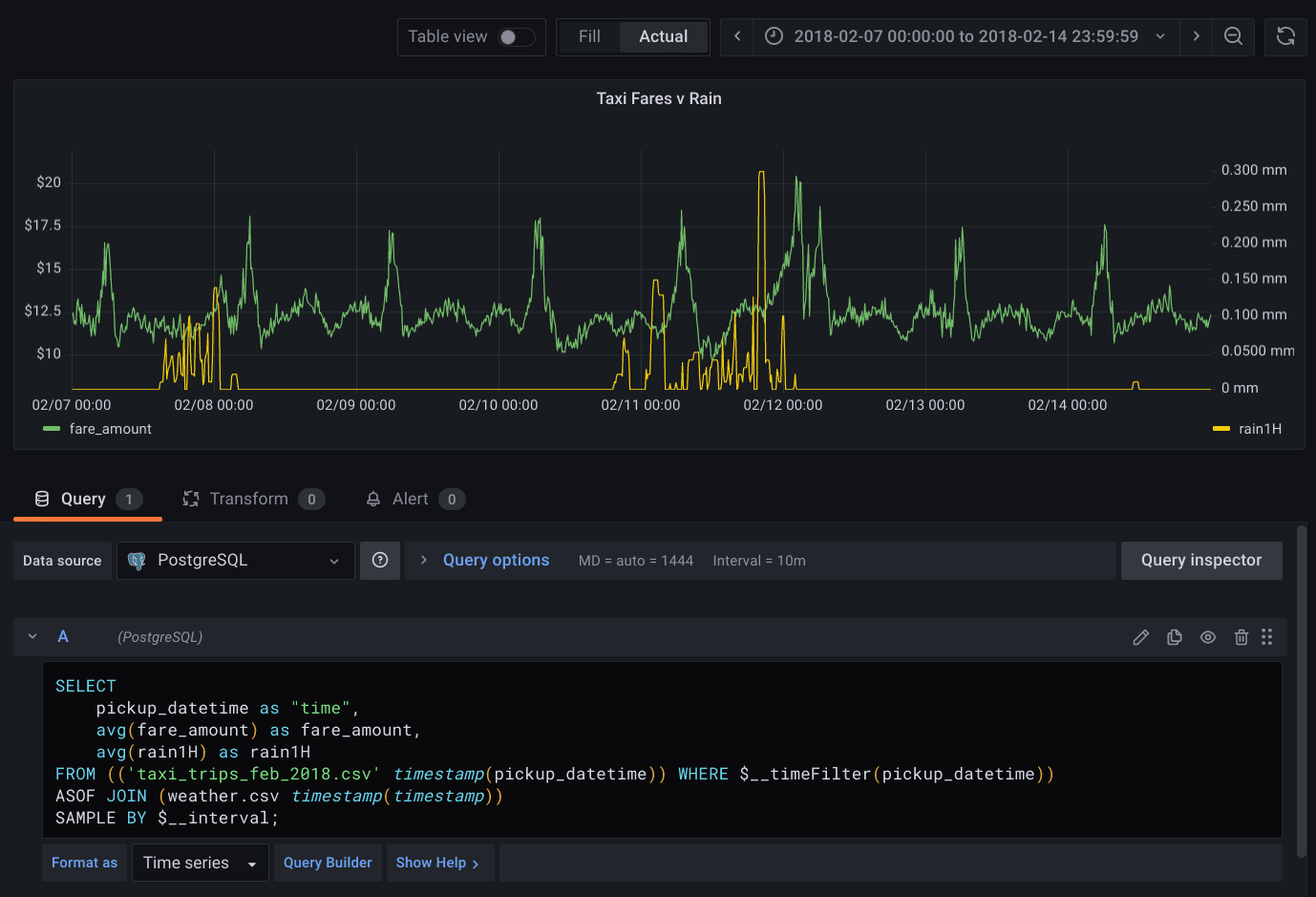The width and height of the screenshot is (1316, 897).
Task: Click the pencil edit icon for query A
Action: pos(1140,637)
